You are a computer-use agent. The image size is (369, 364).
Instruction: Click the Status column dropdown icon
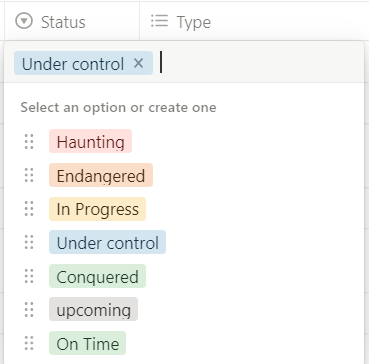(24, 22)
